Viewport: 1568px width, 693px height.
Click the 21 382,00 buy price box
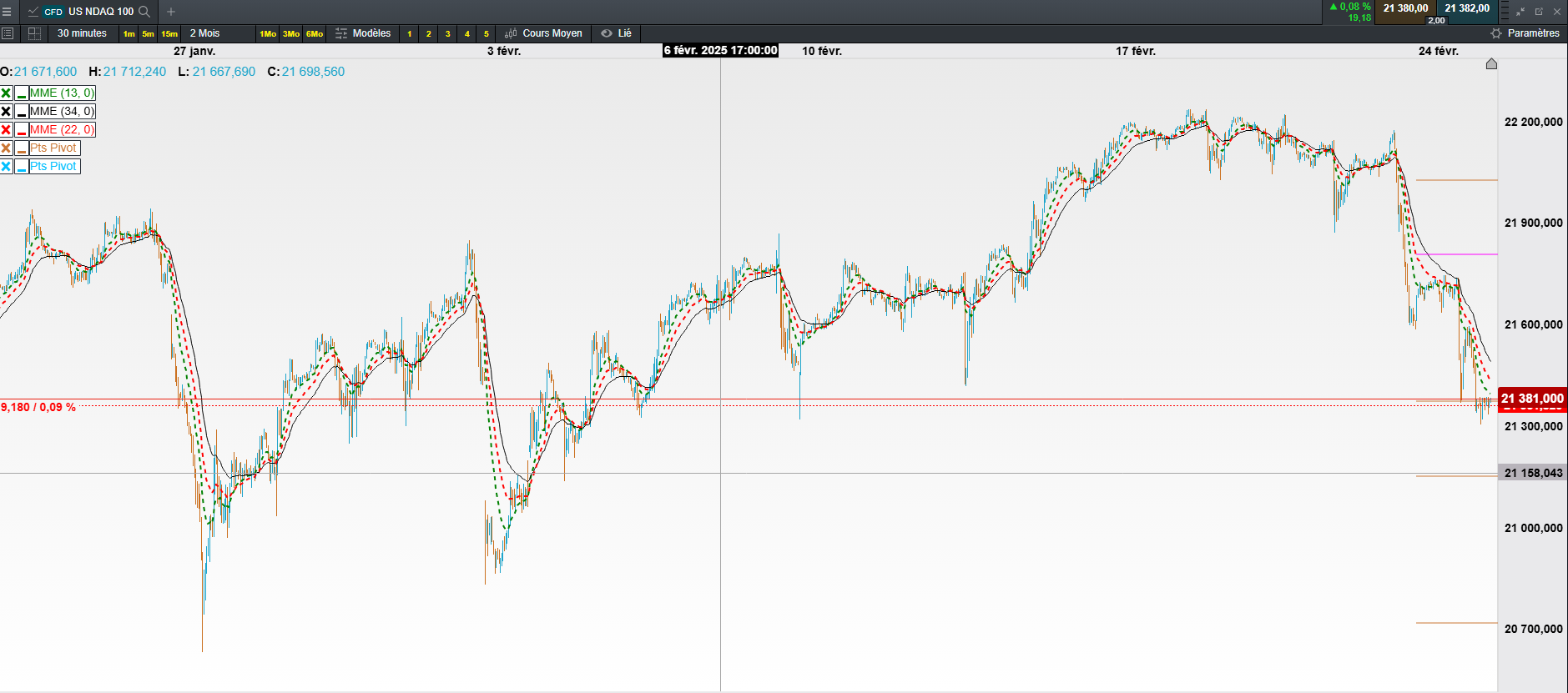(x=1467, y=8)
